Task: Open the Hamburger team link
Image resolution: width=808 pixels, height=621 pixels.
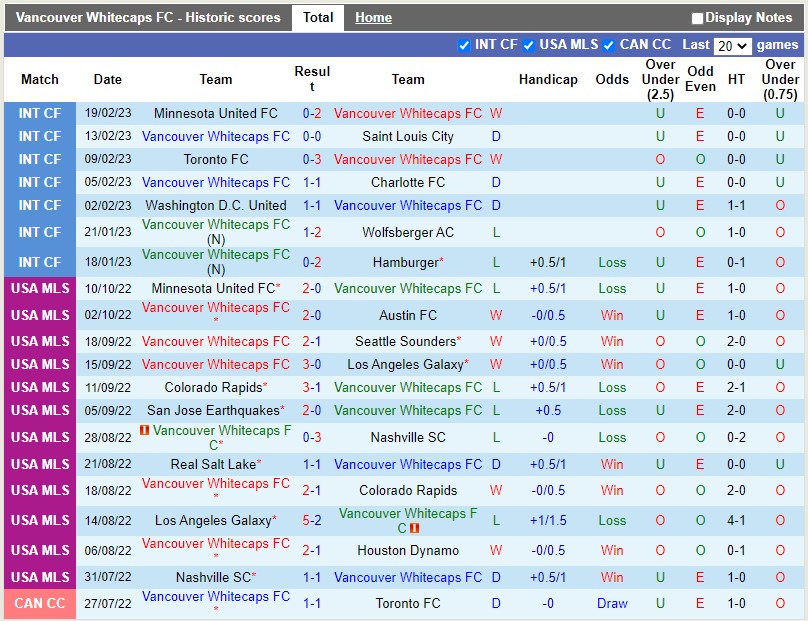Action: tap(406, 262)
